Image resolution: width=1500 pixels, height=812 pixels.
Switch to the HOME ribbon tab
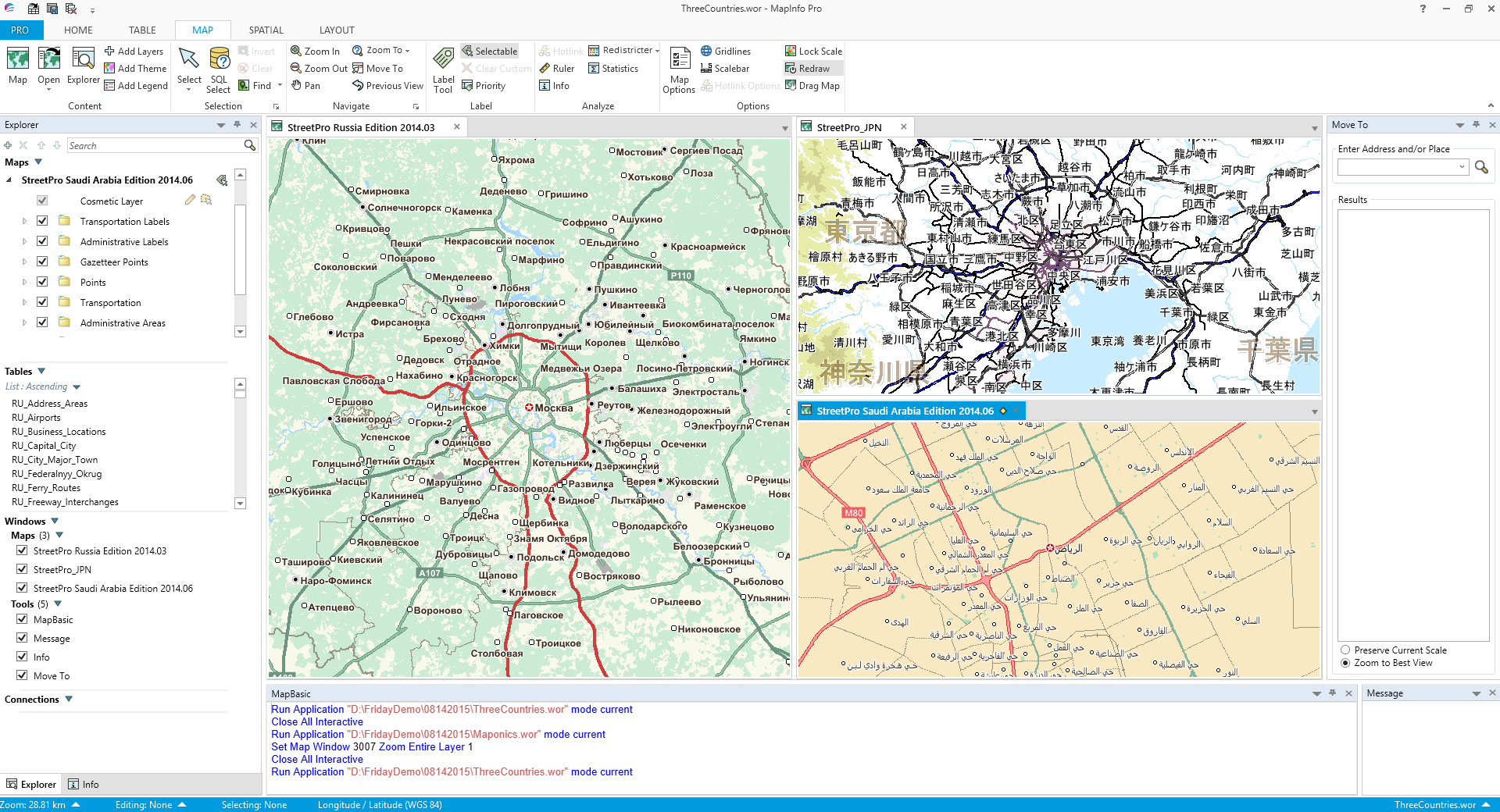(x=78, y=30)
